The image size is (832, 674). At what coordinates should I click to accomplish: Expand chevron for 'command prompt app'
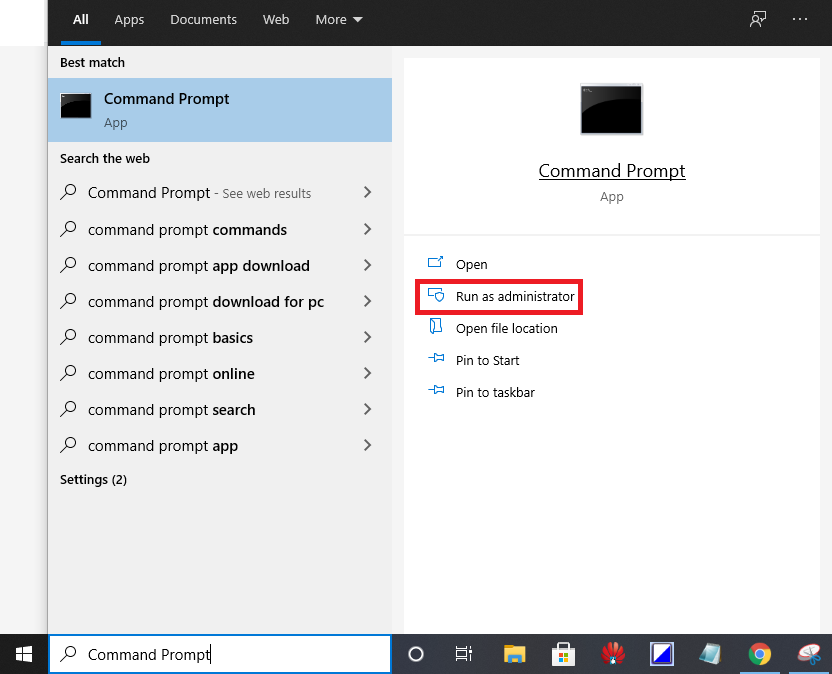coord(367,445)
